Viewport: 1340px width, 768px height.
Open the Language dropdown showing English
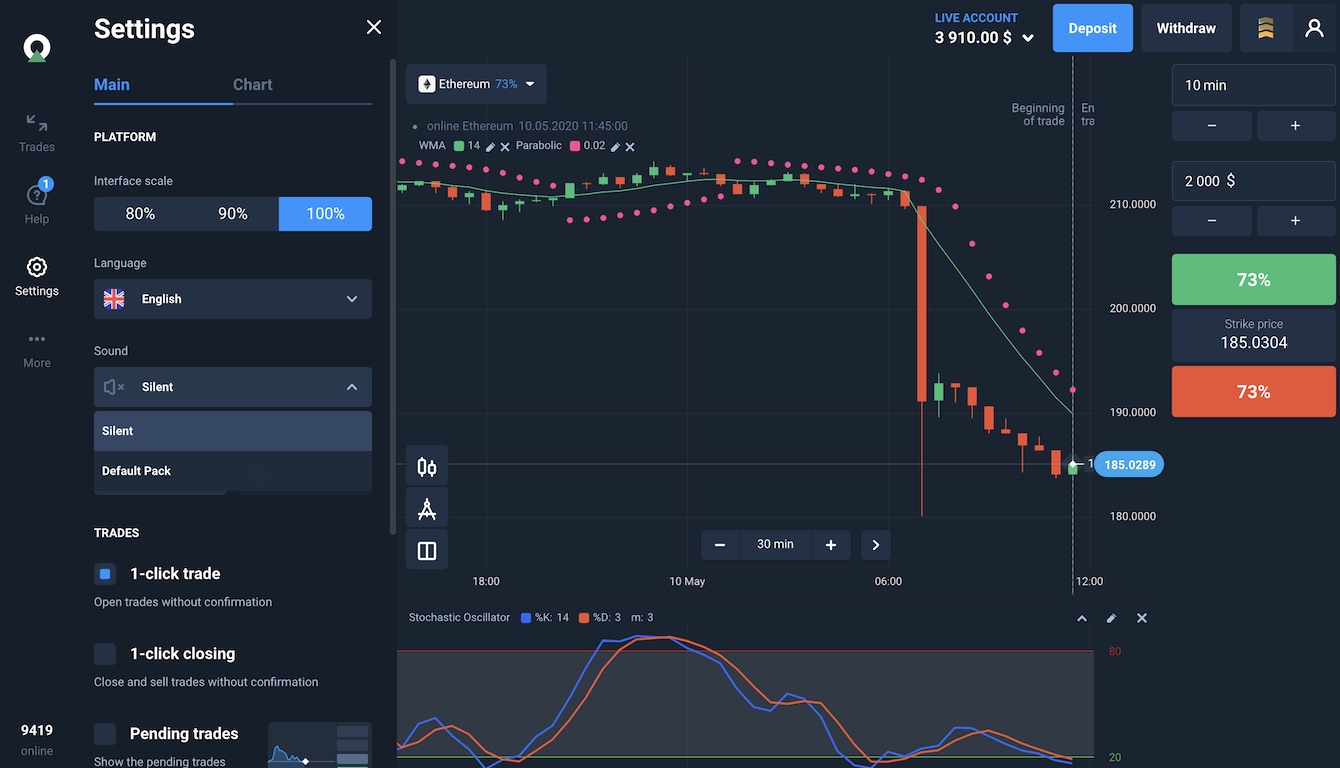pyautogui.click(x=232, y=299)
